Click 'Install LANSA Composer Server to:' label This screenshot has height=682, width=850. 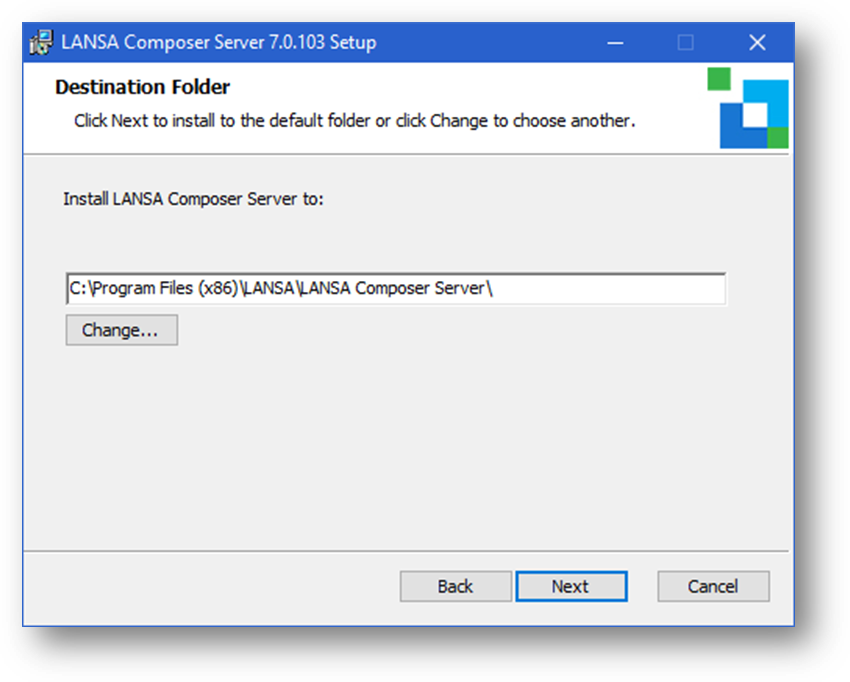[x=193, y=198]
